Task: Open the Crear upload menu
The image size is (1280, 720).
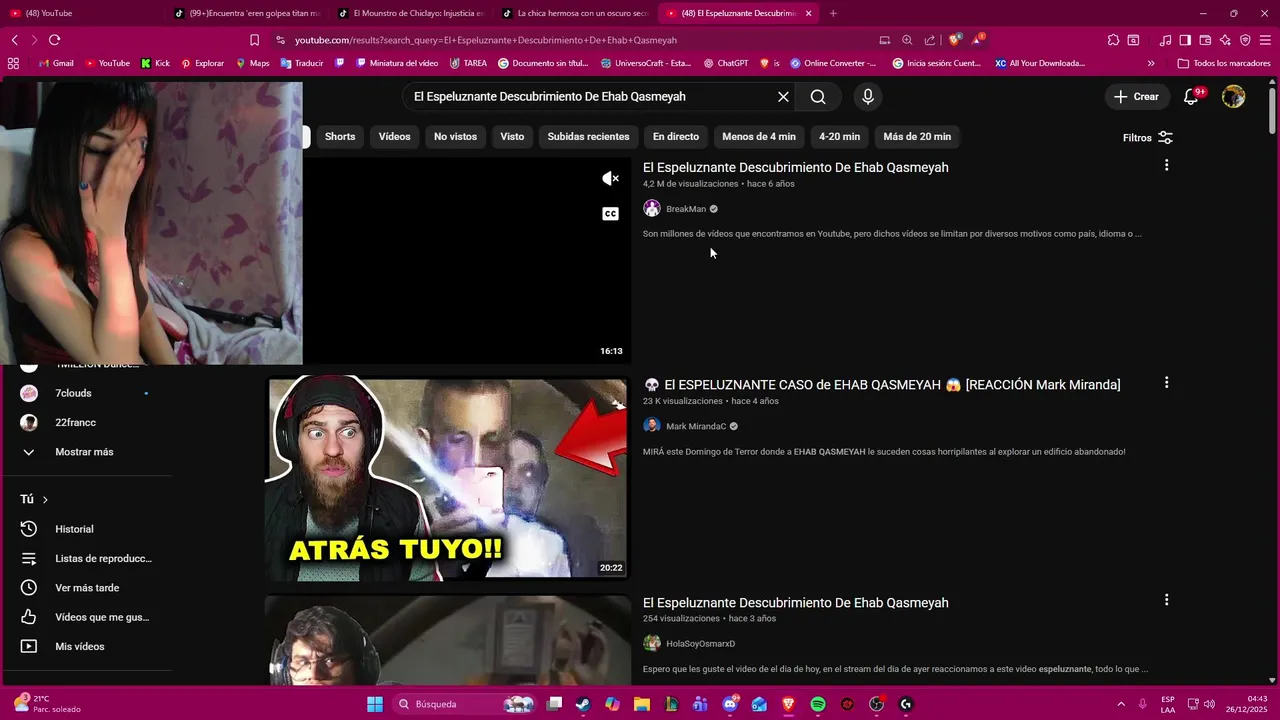Action: (x=1137, y=97)
